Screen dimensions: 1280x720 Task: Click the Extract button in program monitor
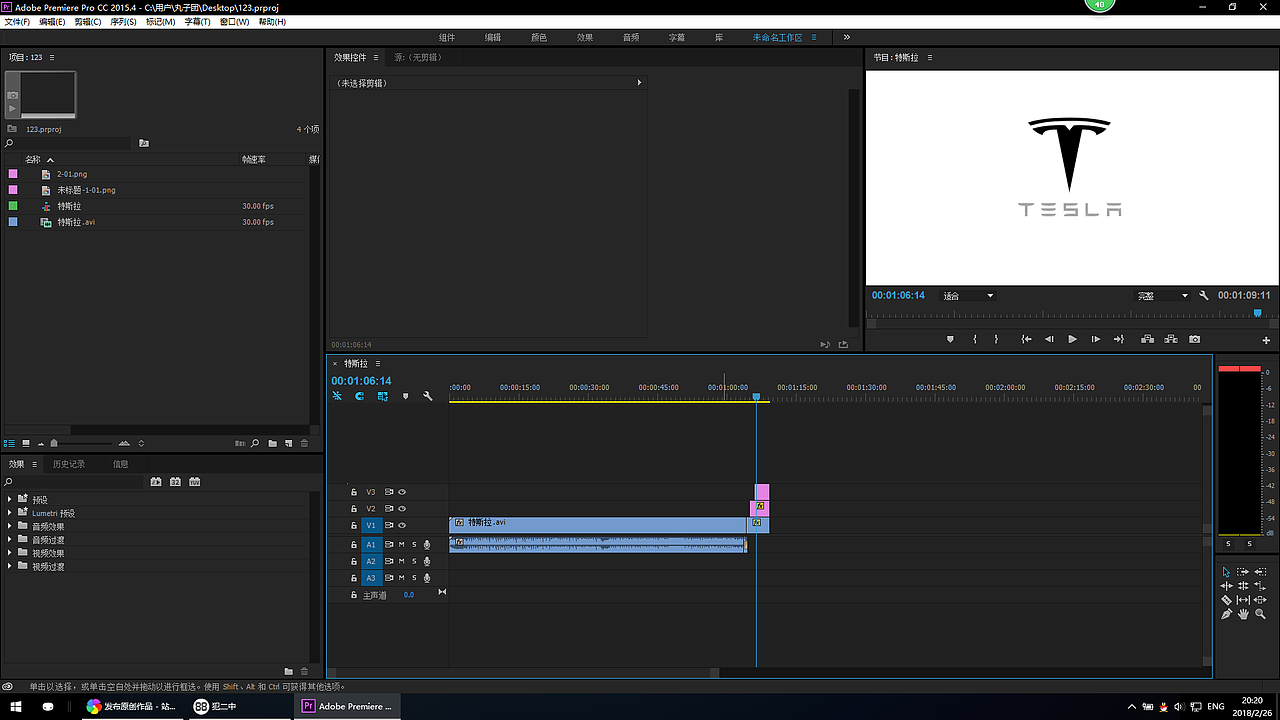pyautogui.click(x=1171, y=339)
